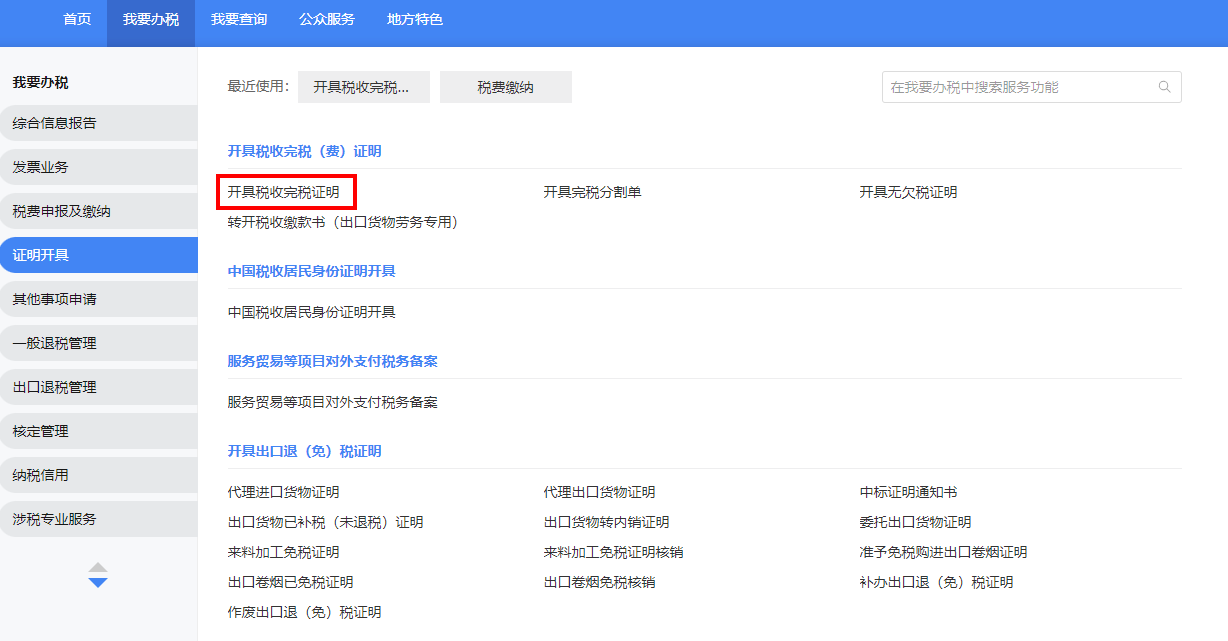Select 出口退税管理 in the sidebar

click(55, 387)
